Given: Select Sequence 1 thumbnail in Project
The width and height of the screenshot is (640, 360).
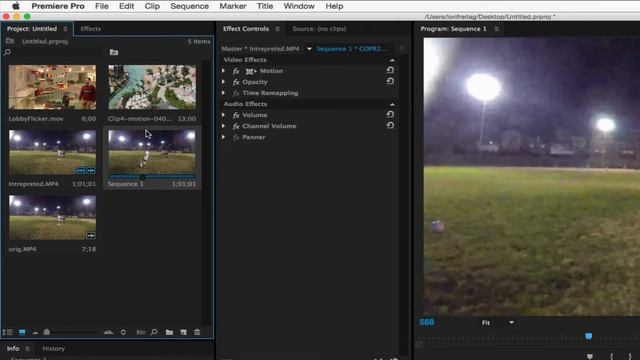Looking at the screenshot, I should click(152, 152).
